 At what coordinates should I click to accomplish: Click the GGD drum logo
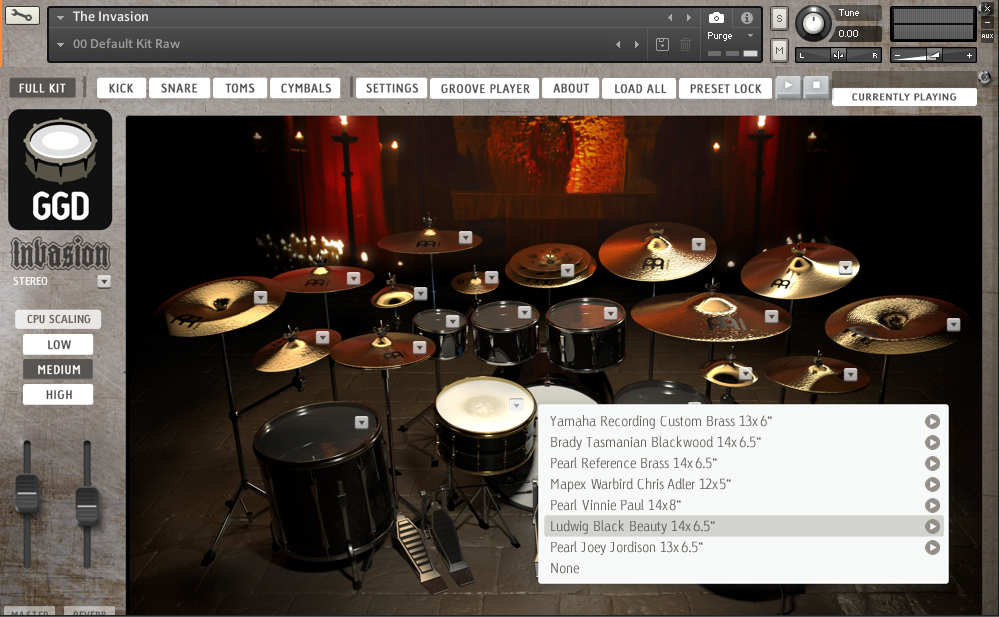coord(60,170)
